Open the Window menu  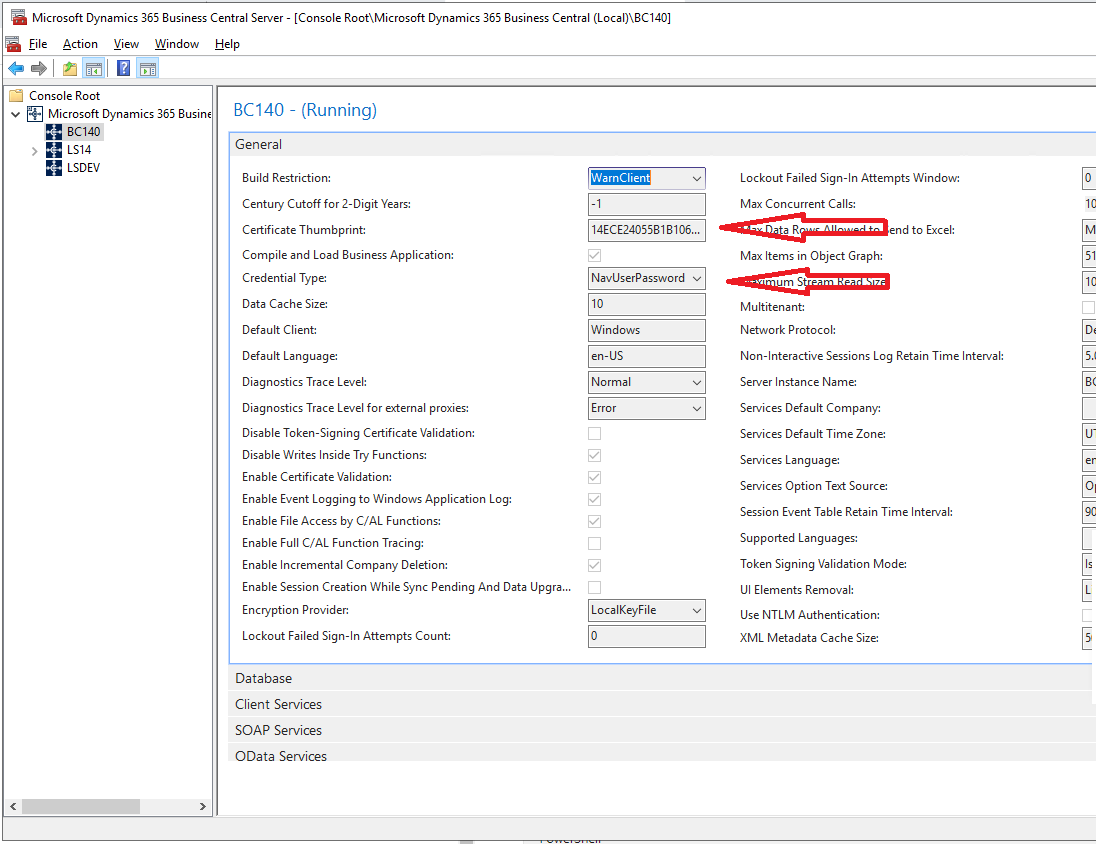click(177, 44)
